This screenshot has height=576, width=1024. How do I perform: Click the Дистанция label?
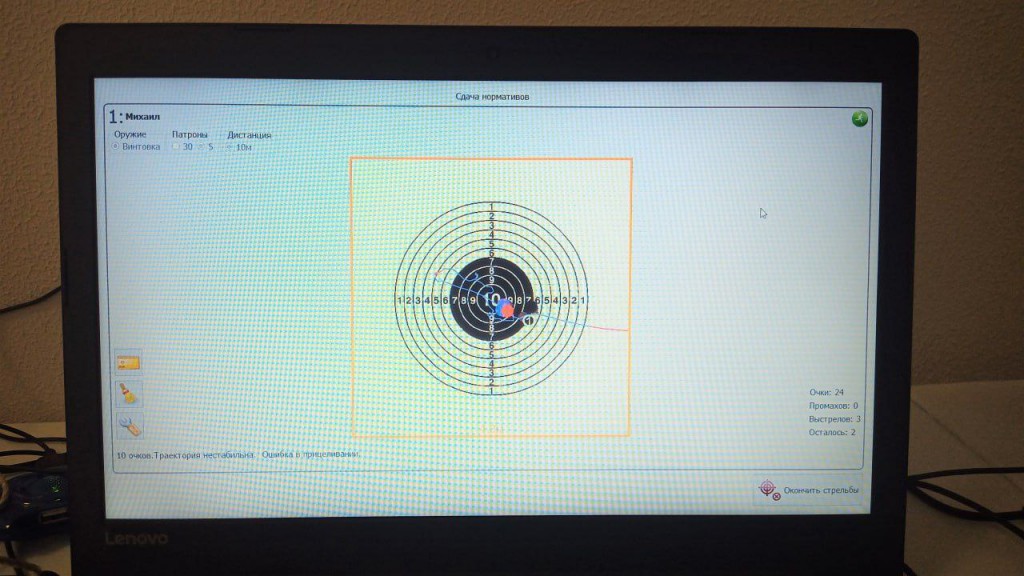click(249, 135)
